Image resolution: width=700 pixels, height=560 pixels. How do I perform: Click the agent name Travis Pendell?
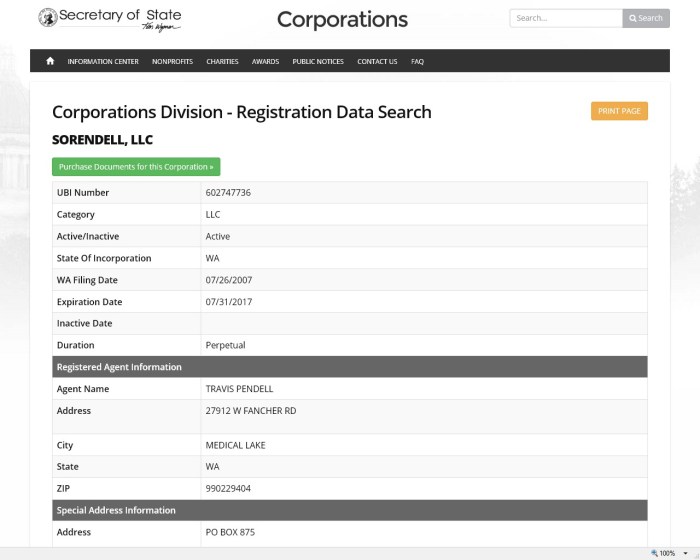click(x=239, y=389)
